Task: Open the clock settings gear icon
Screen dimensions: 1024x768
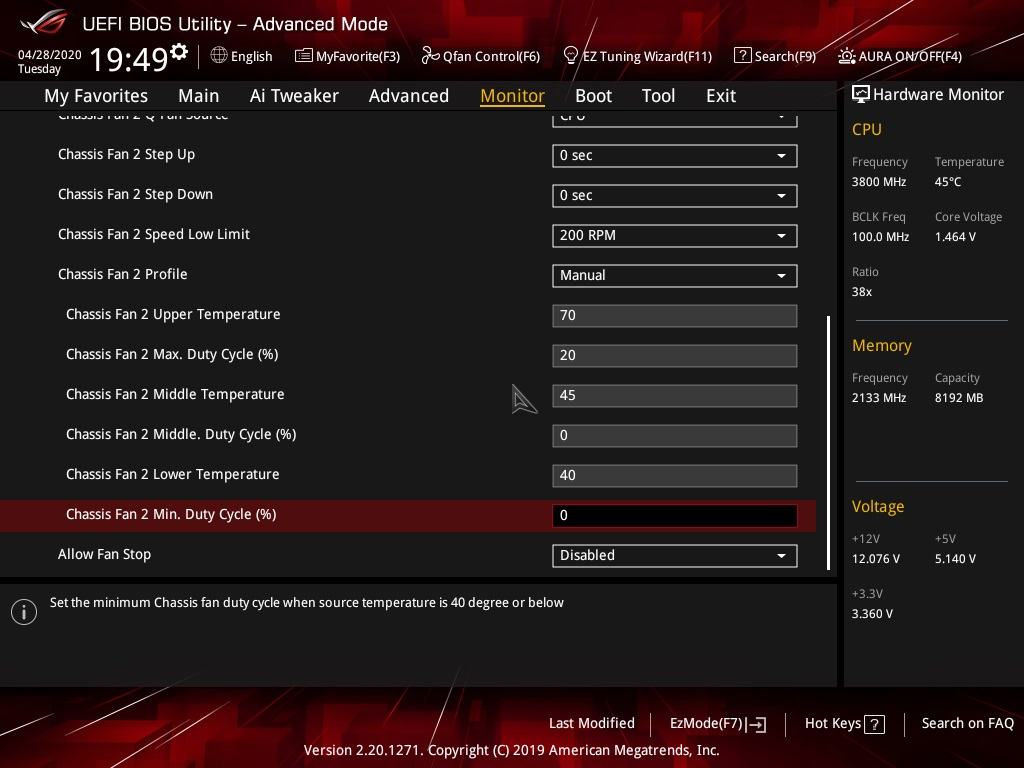Action: click(179, 51)
